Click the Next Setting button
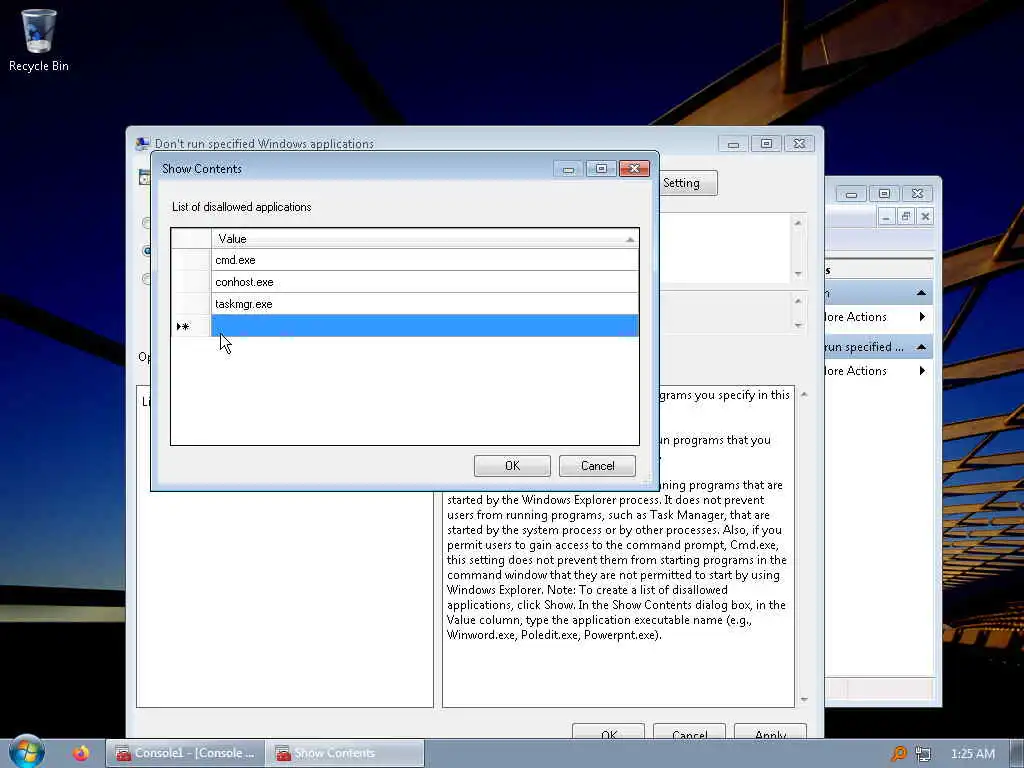This screenshot has height=768, width=1024. pyautogui.click(x=688, y=184)
